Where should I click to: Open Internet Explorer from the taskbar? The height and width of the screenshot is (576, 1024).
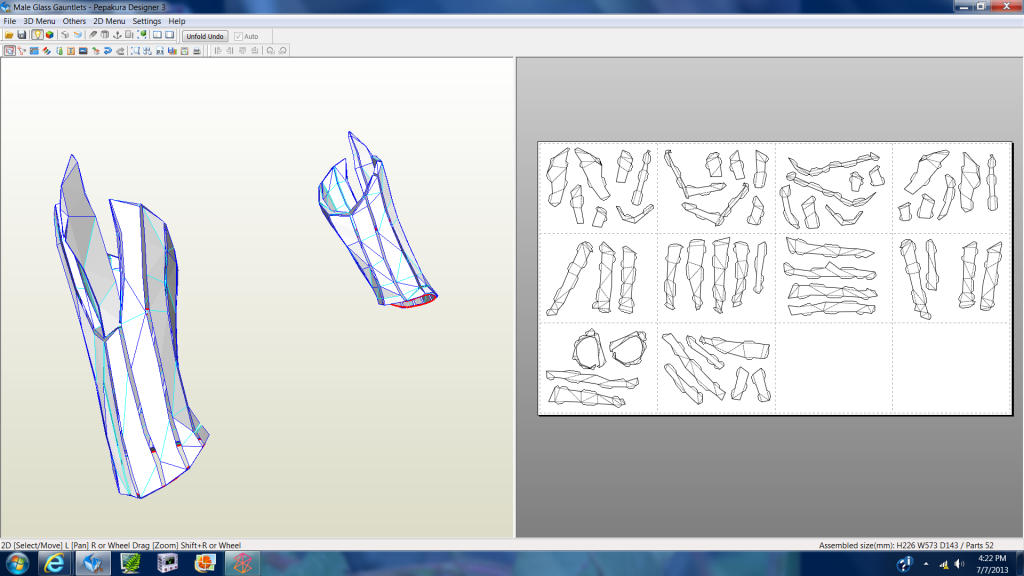(x=54, y=563)
